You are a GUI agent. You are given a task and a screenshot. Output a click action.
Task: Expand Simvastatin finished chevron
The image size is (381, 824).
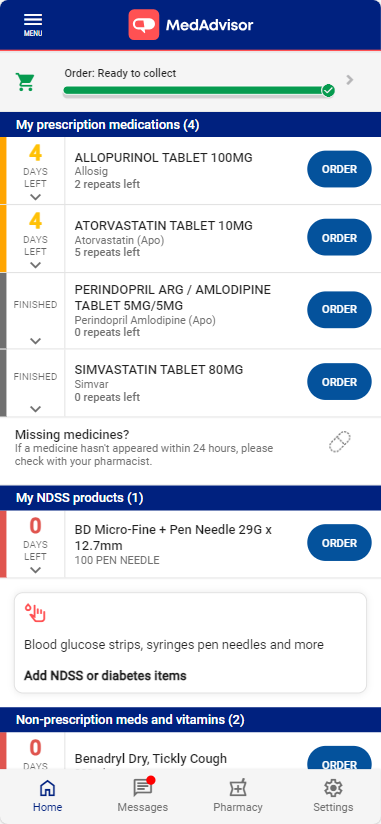35,408
